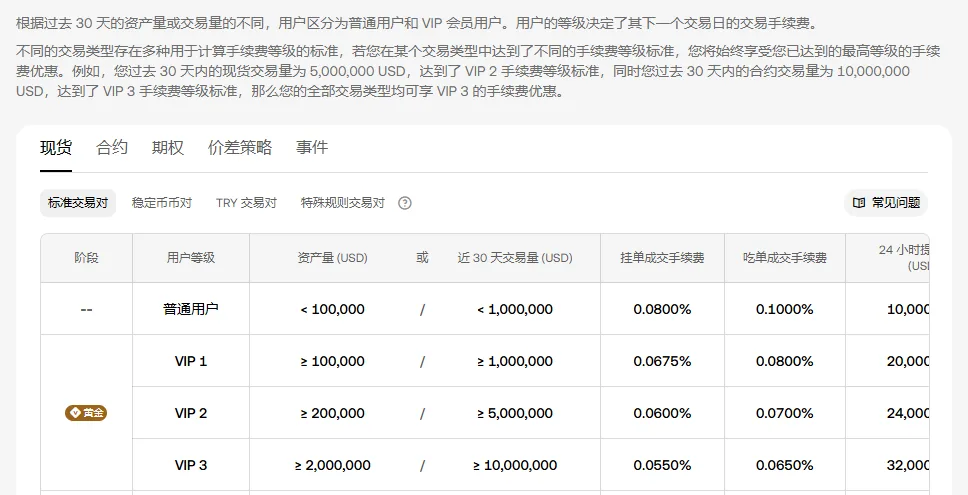Click 吃单成交手续费 column header
968x495 pixels.
785,258
